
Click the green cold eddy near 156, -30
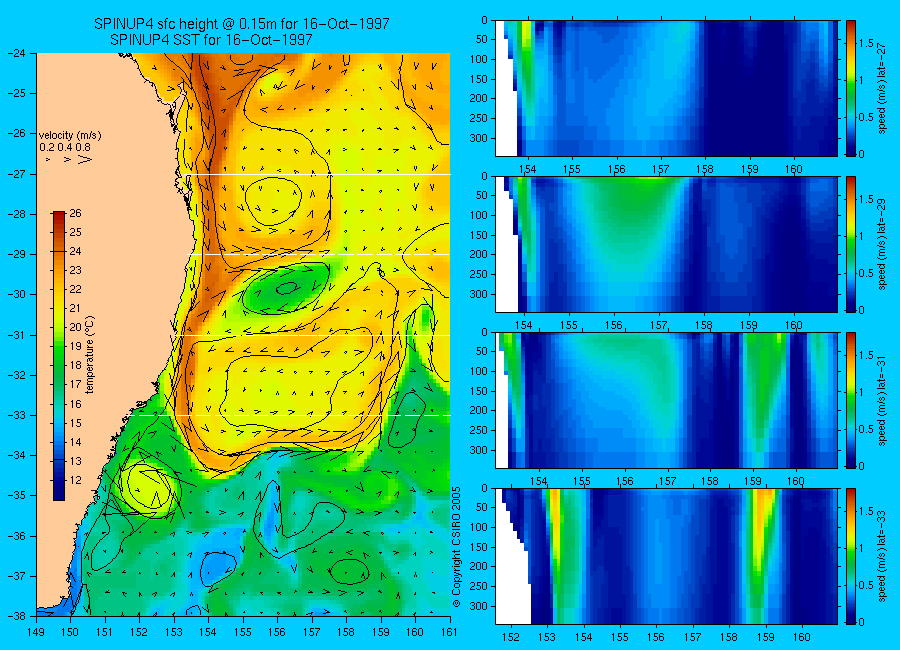pos(286,289)
